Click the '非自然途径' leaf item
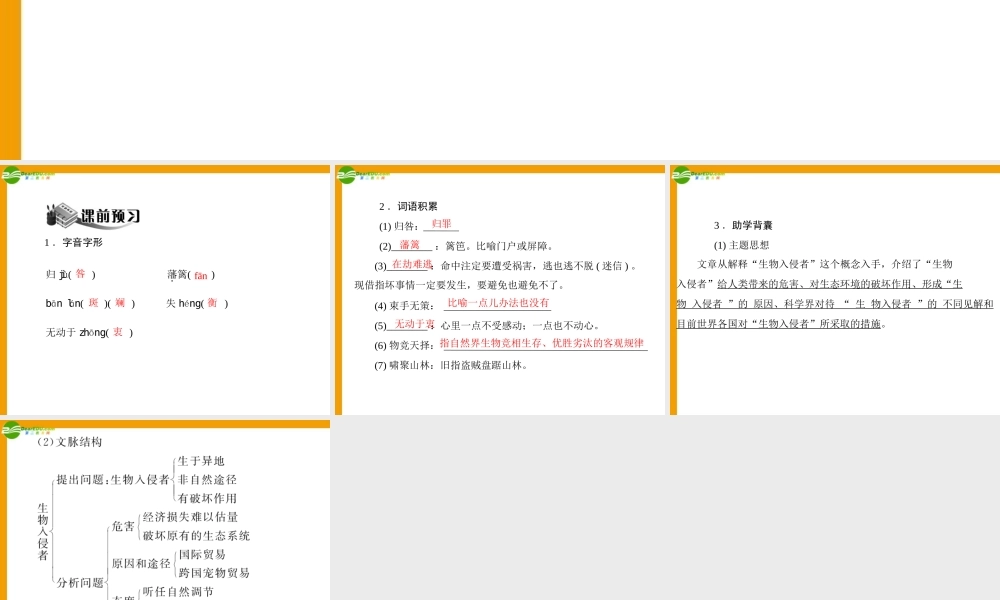Image resolution: width=1000 pixels, height=600 pixels. point(207,479)
